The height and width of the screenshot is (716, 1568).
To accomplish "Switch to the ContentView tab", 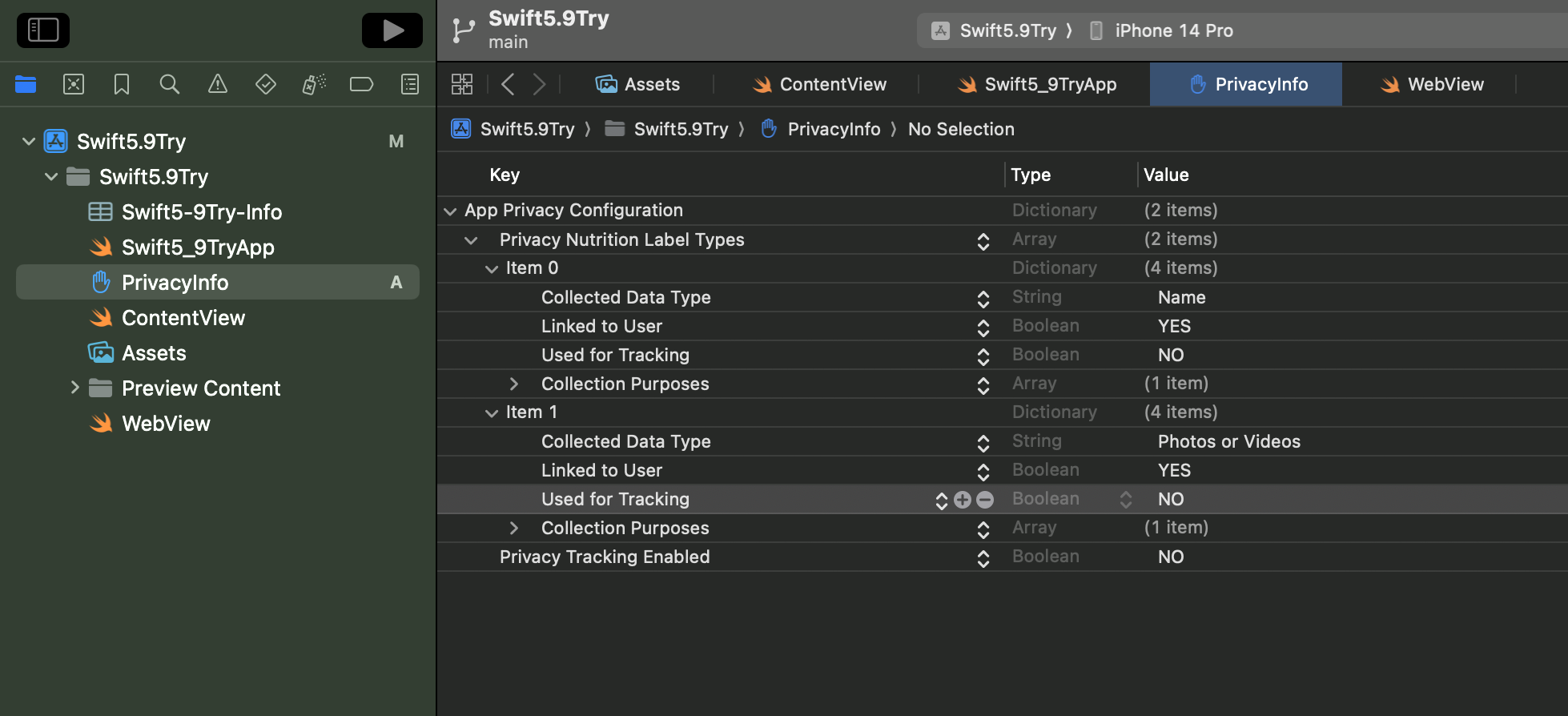I will (819, 84).
